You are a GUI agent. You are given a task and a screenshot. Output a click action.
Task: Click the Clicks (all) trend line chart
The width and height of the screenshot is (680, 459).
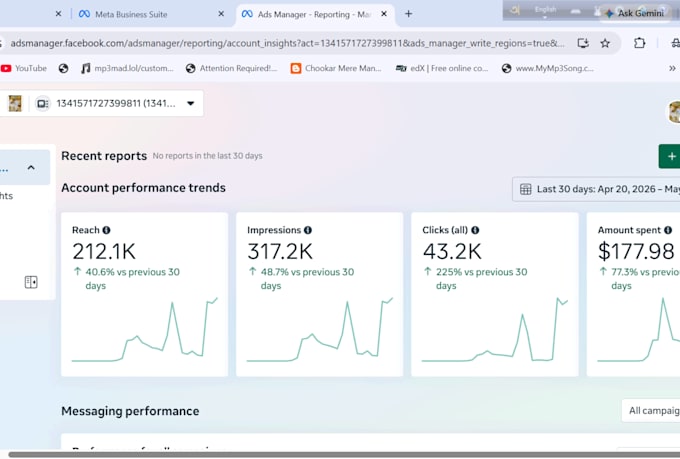[x=495, y=330]
